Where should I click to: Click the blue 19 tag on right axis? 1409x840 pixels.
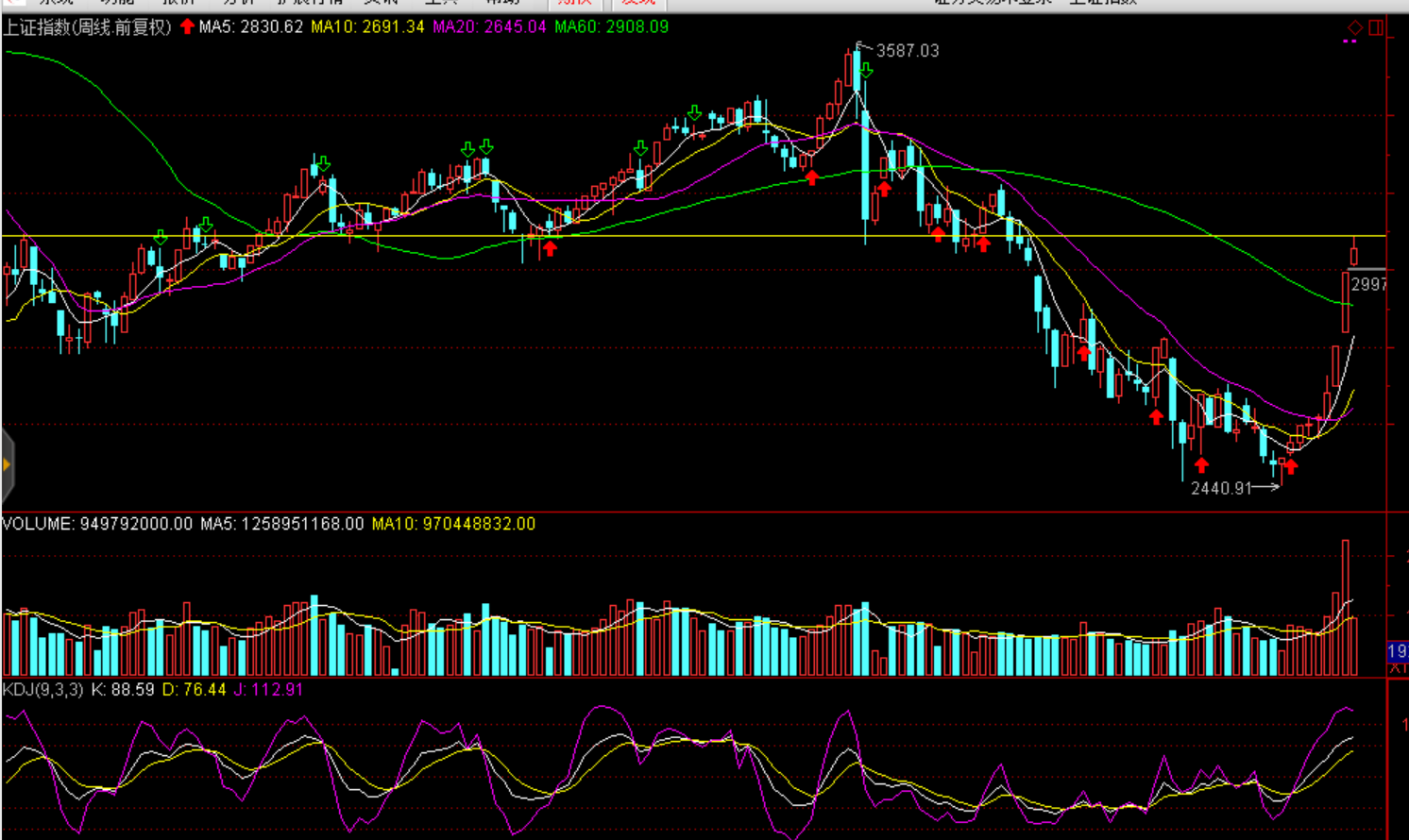[1397, 651]
